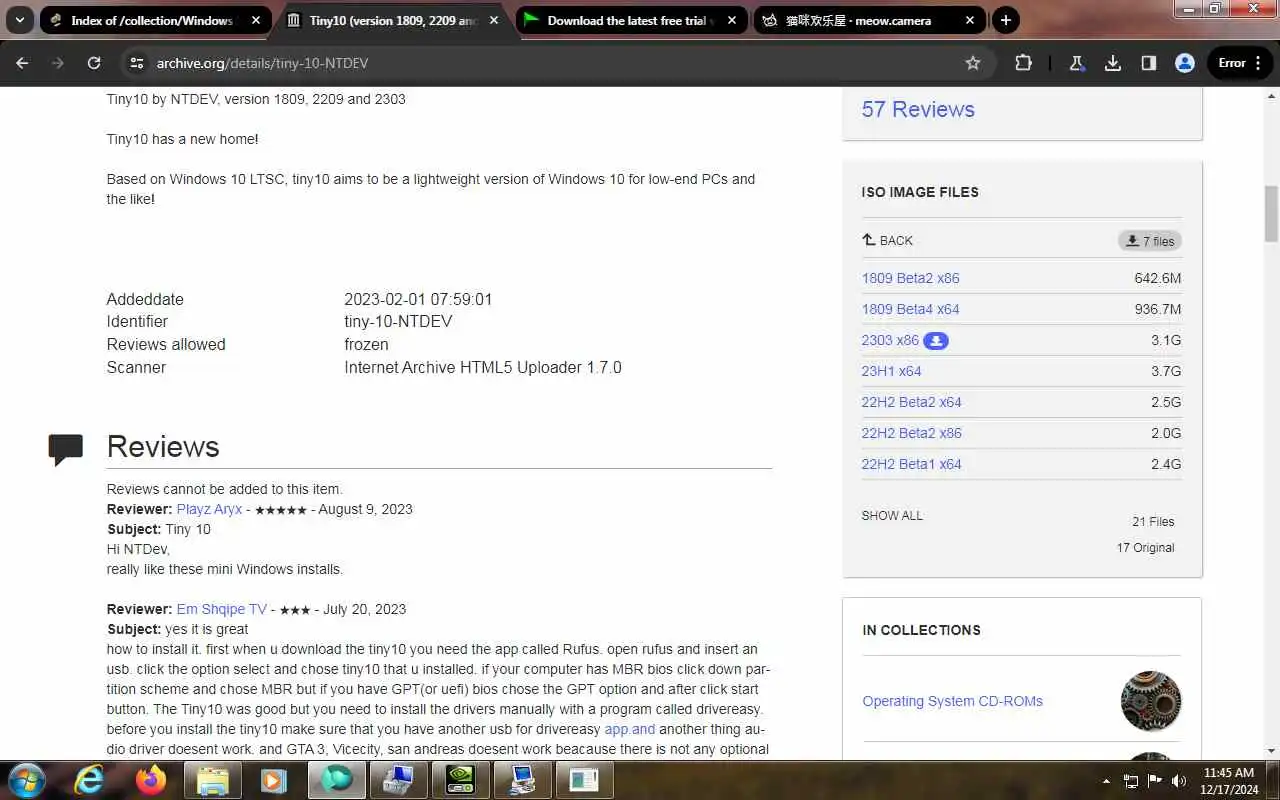Click the active teal browser taskbar icon
1280x800 pixels.
coord(336,780)
